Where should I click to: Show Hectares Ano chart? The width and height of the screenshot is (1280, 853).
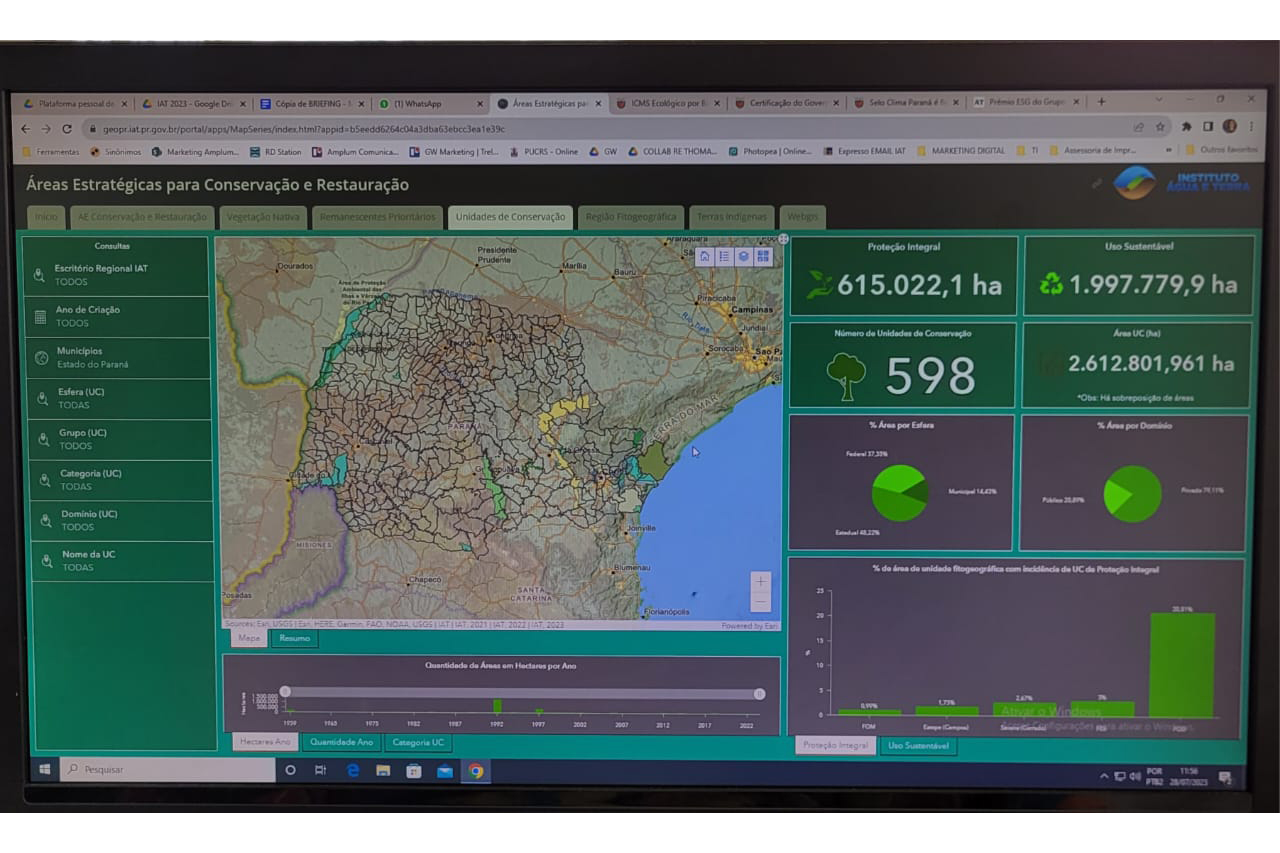pyautogui.click(x=265, y=742)
